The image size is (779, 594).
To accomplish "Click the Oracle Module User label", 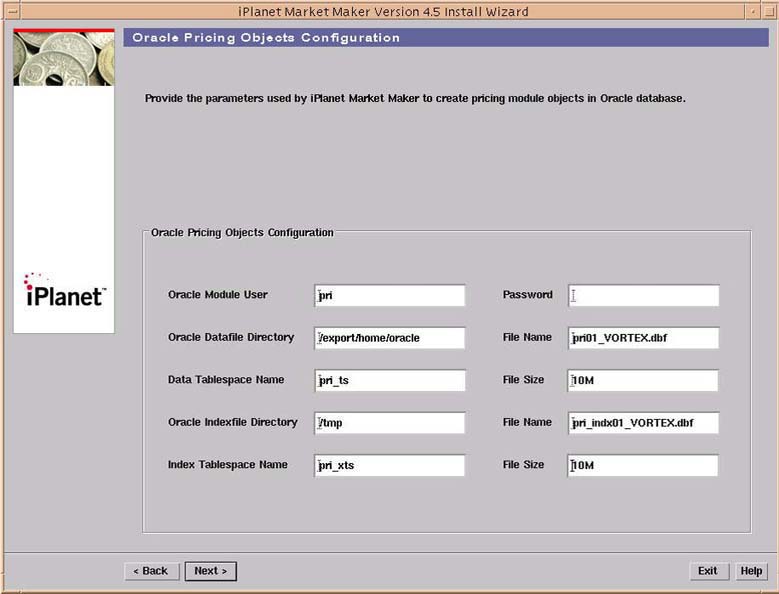I will coord(218,295).
